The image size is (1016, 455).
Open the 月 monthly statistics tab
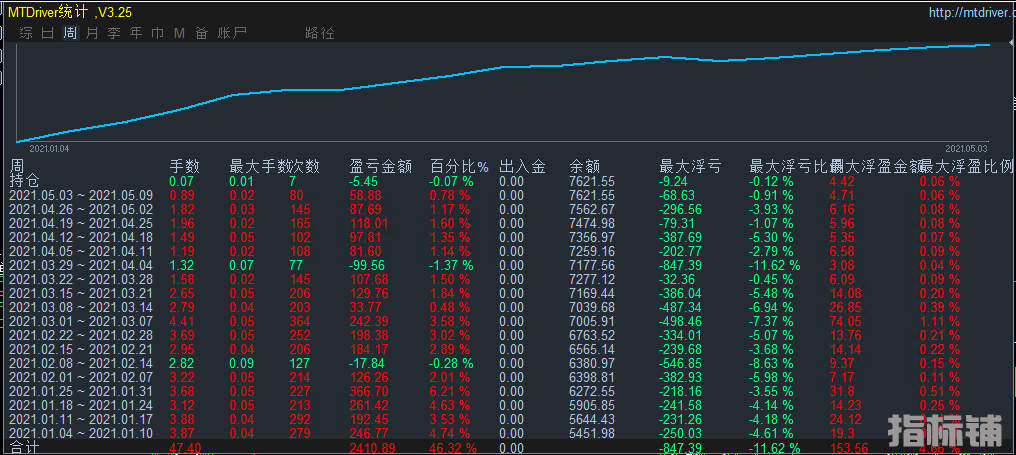tap(92, 33)
